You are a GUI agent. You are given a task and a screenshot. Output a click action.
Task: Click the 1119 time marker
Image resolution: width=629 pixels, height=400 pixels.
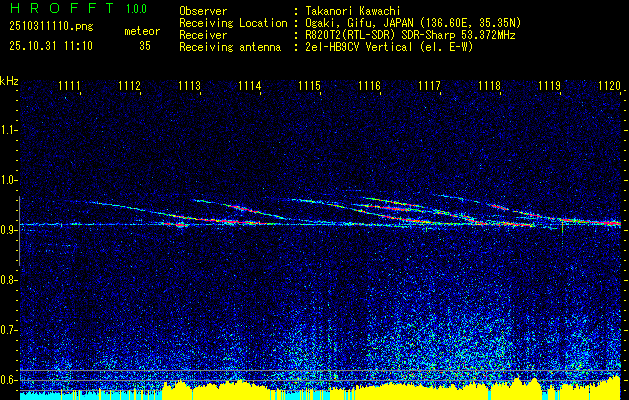[549, 85]
